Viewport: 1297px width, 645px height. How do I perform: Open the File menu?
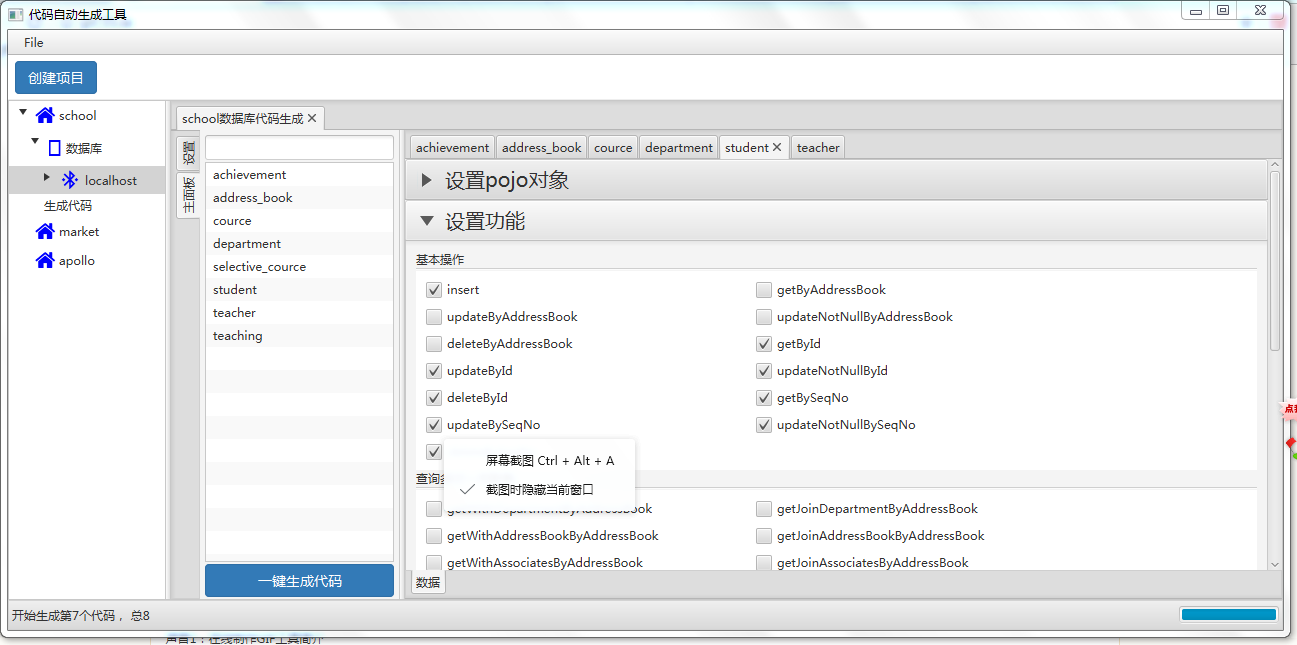click(x=34, y=42)
